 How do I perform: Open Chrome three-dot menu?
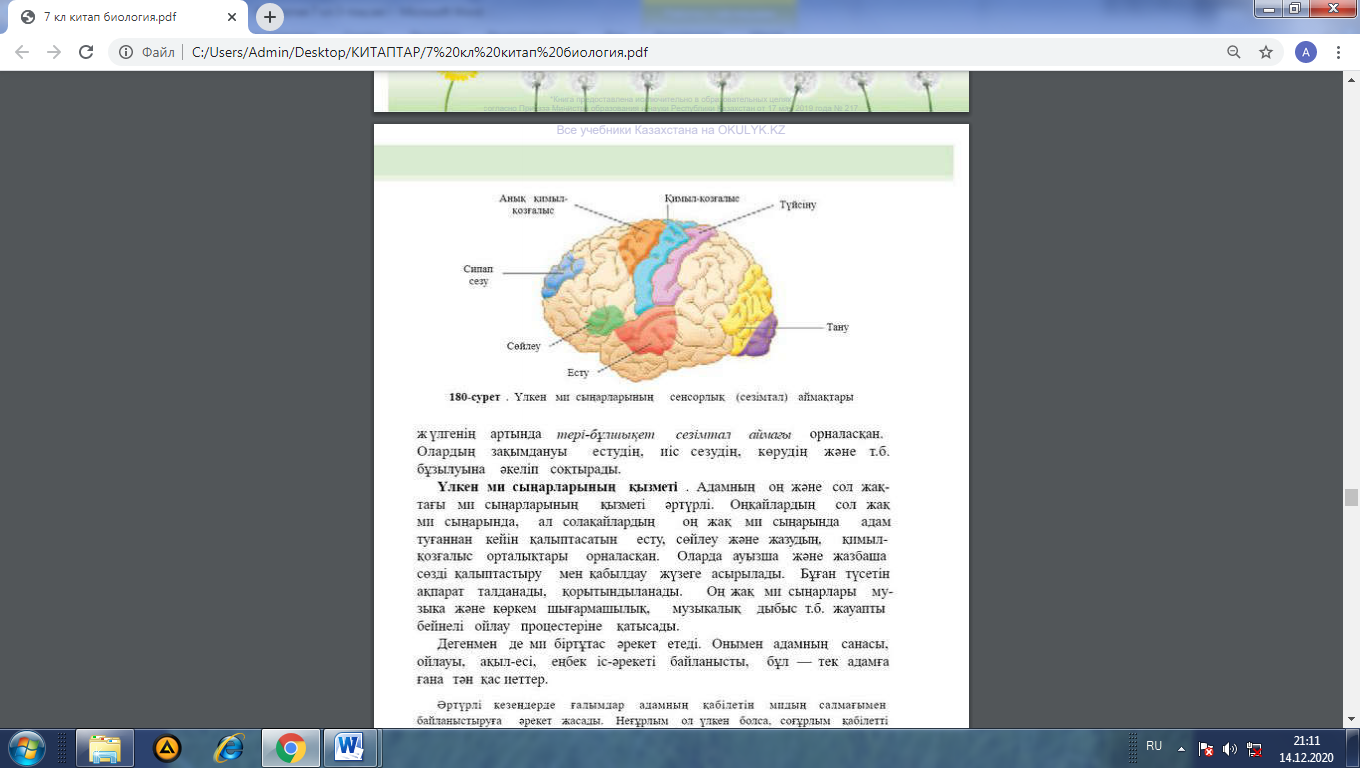(x=1338, y=52)
